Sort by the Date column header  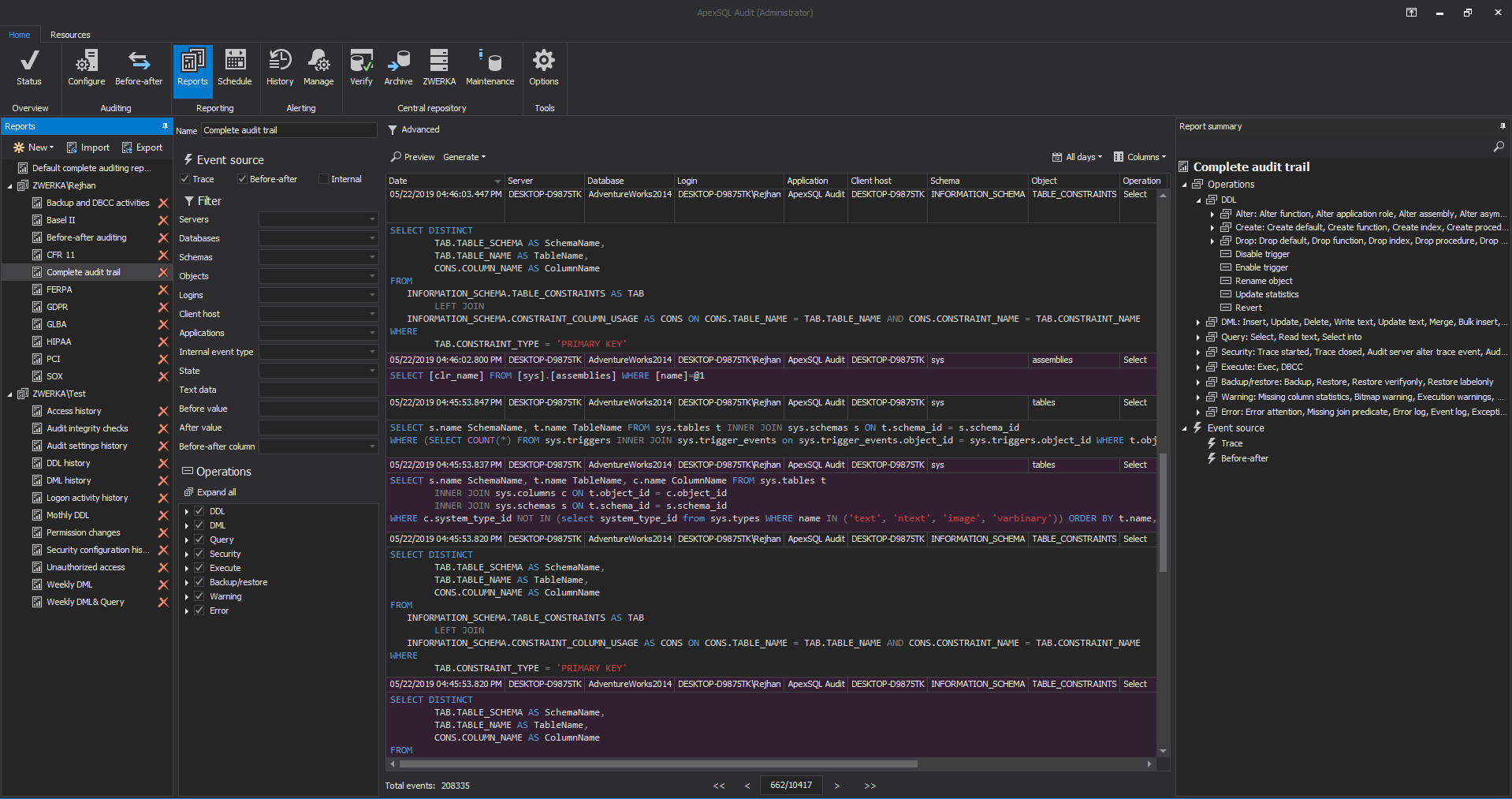[445, 181]
